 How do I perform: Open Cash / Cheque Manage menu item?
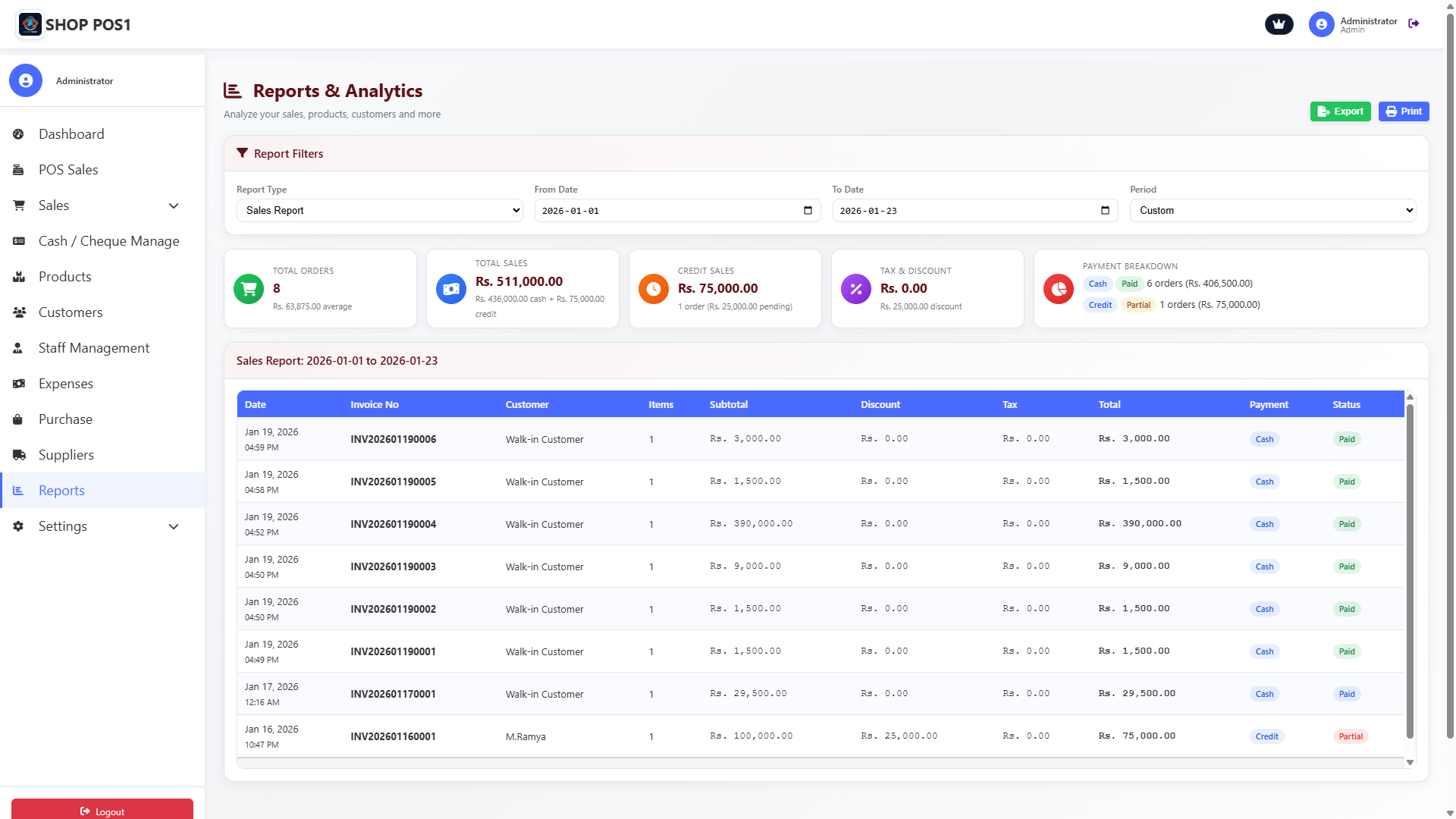(108, 241)
